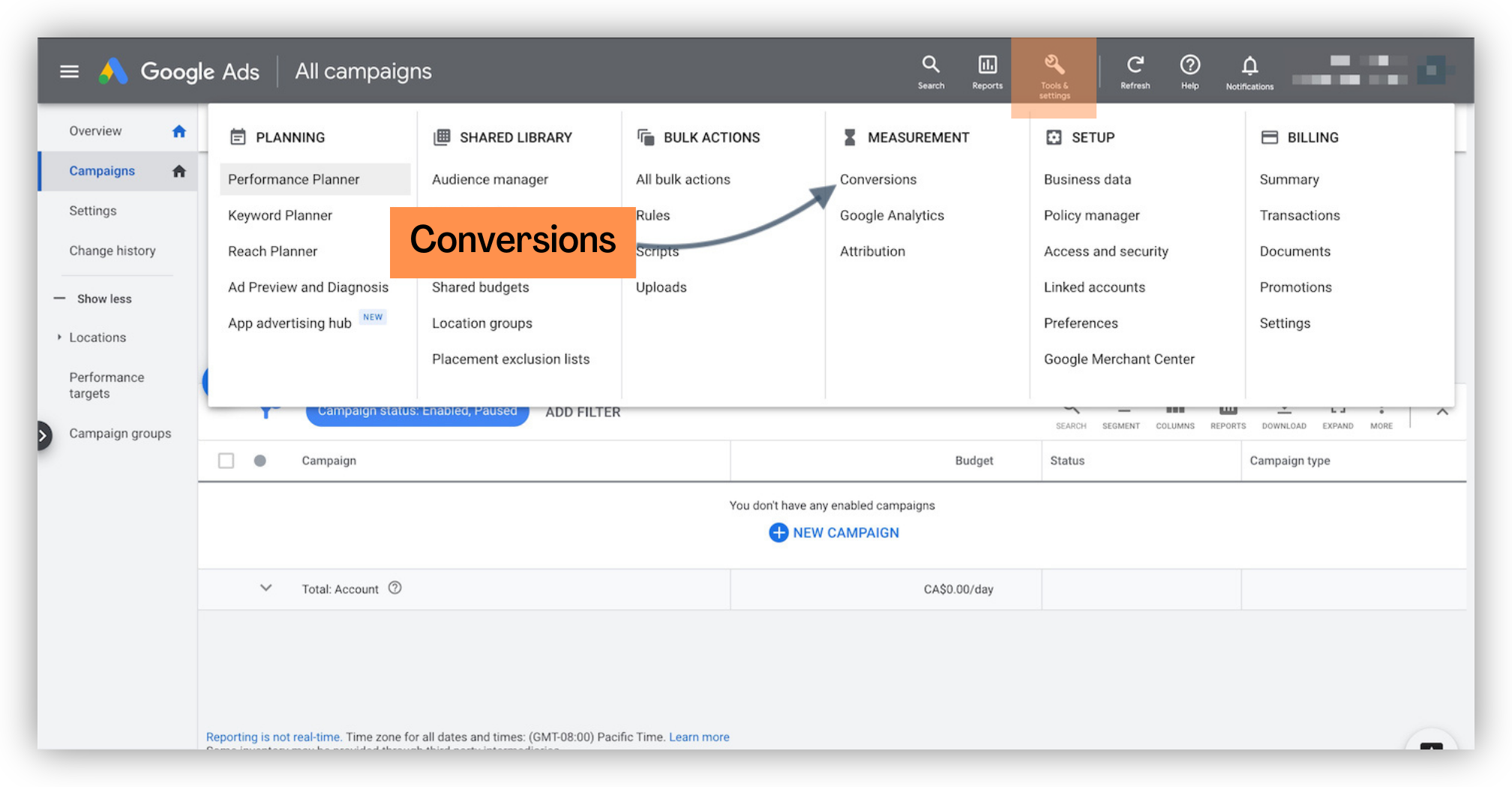Open the Reports icon in header
1512x787 pixels.
coord(987,72)
